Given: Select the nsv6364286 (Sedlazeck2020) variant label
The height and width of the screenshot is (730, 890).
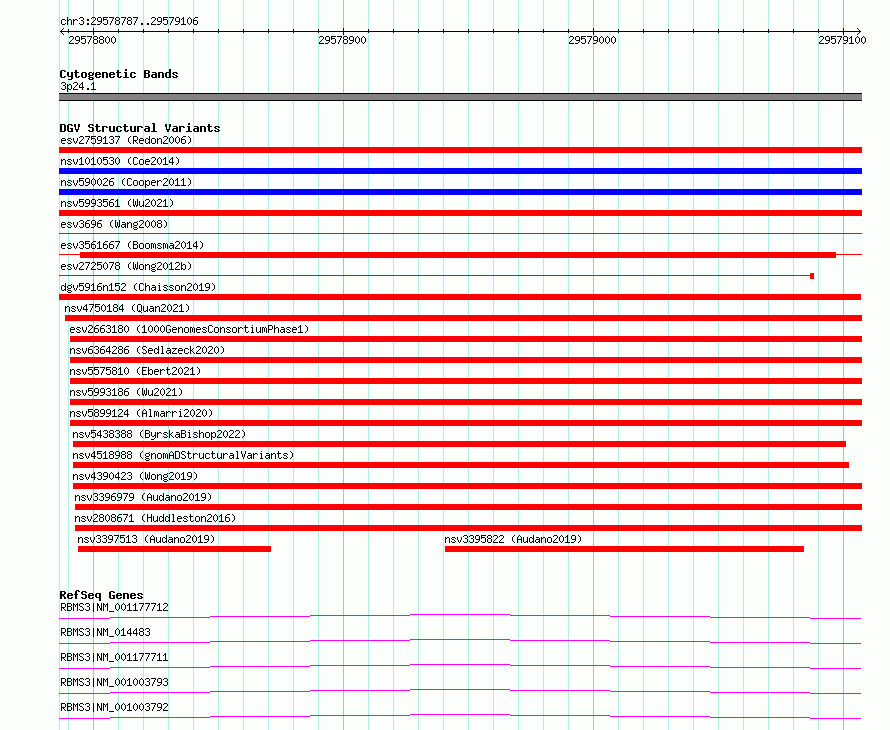Looking at the screenshot, I should tap(147, 350).
